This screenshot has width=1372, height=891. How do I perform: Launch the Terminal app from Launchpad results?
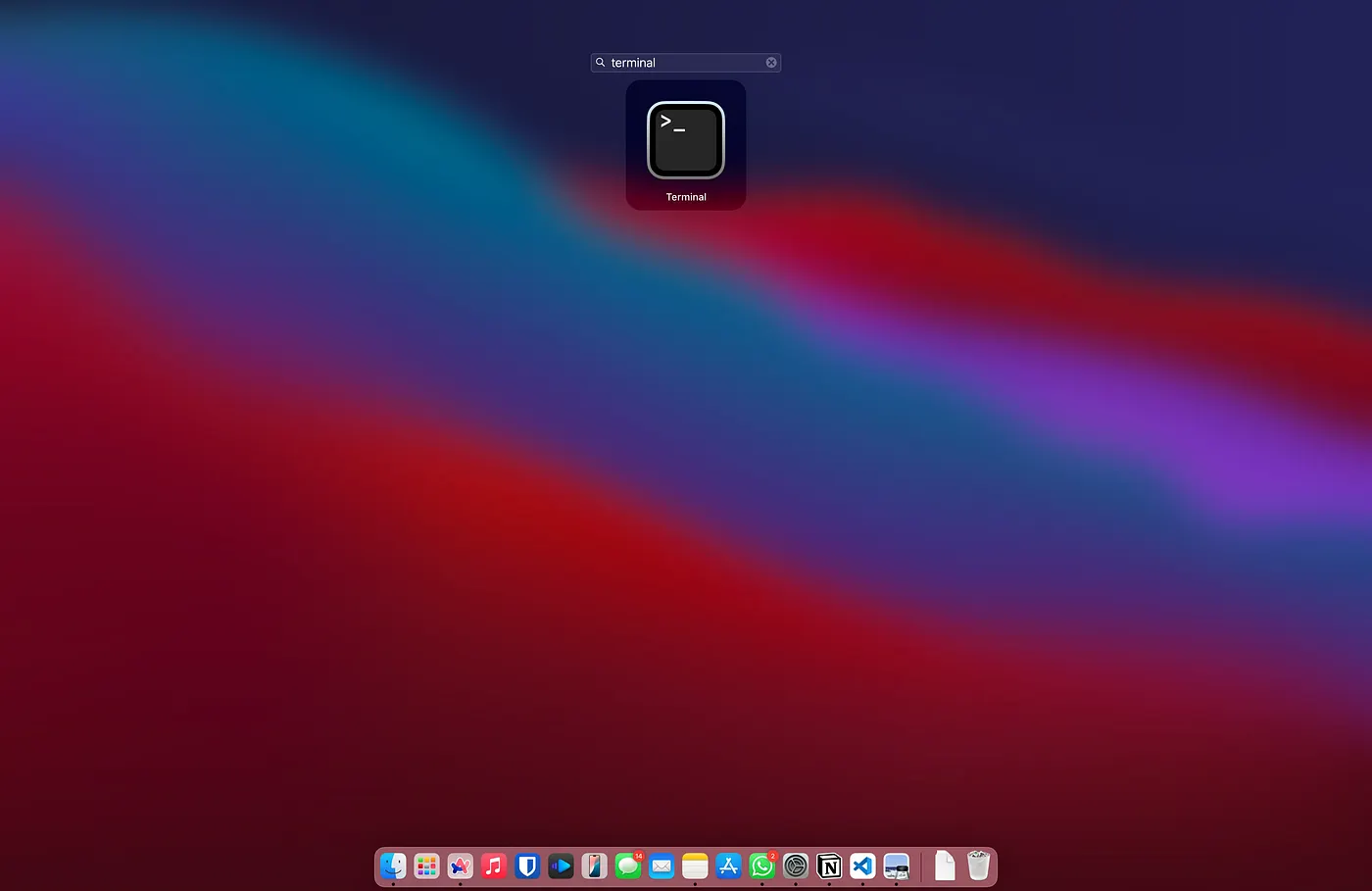pos(686,141)
